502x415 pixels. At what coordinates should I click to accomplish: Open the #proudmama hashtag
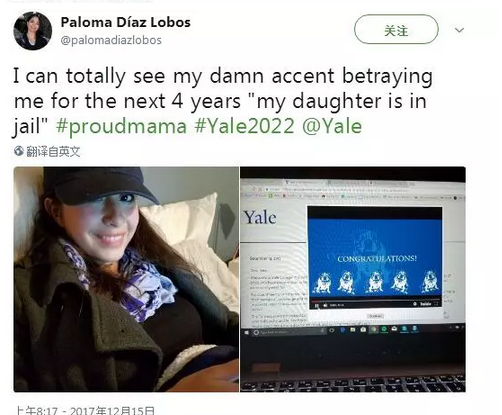pyautogui.click(x=121, y=127)
